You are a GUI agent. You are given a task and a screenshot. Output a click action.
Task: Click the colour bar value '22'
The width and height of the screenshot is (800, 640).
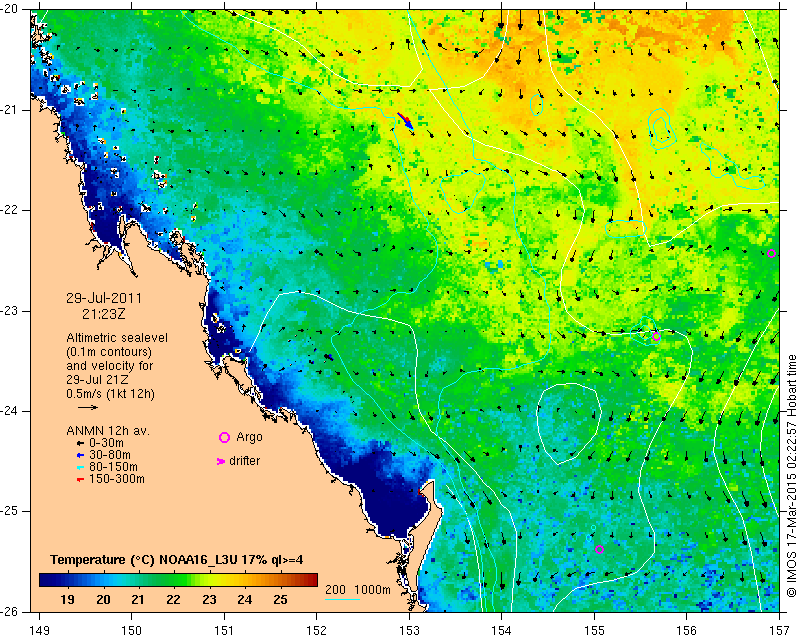pyautogui.click(x=174, y=600)
